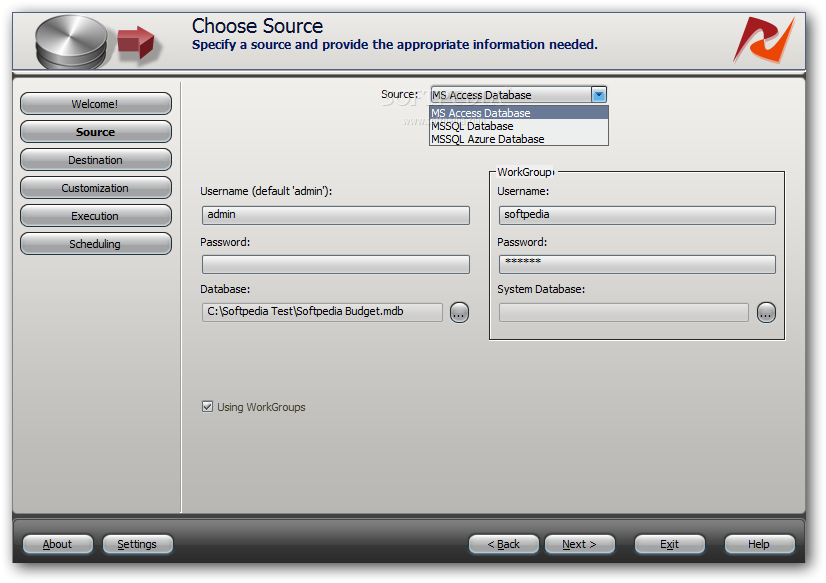826x583 pixels.
Task: Browse for the WorkGroup System Database file
Action: (x=766, y=313)
